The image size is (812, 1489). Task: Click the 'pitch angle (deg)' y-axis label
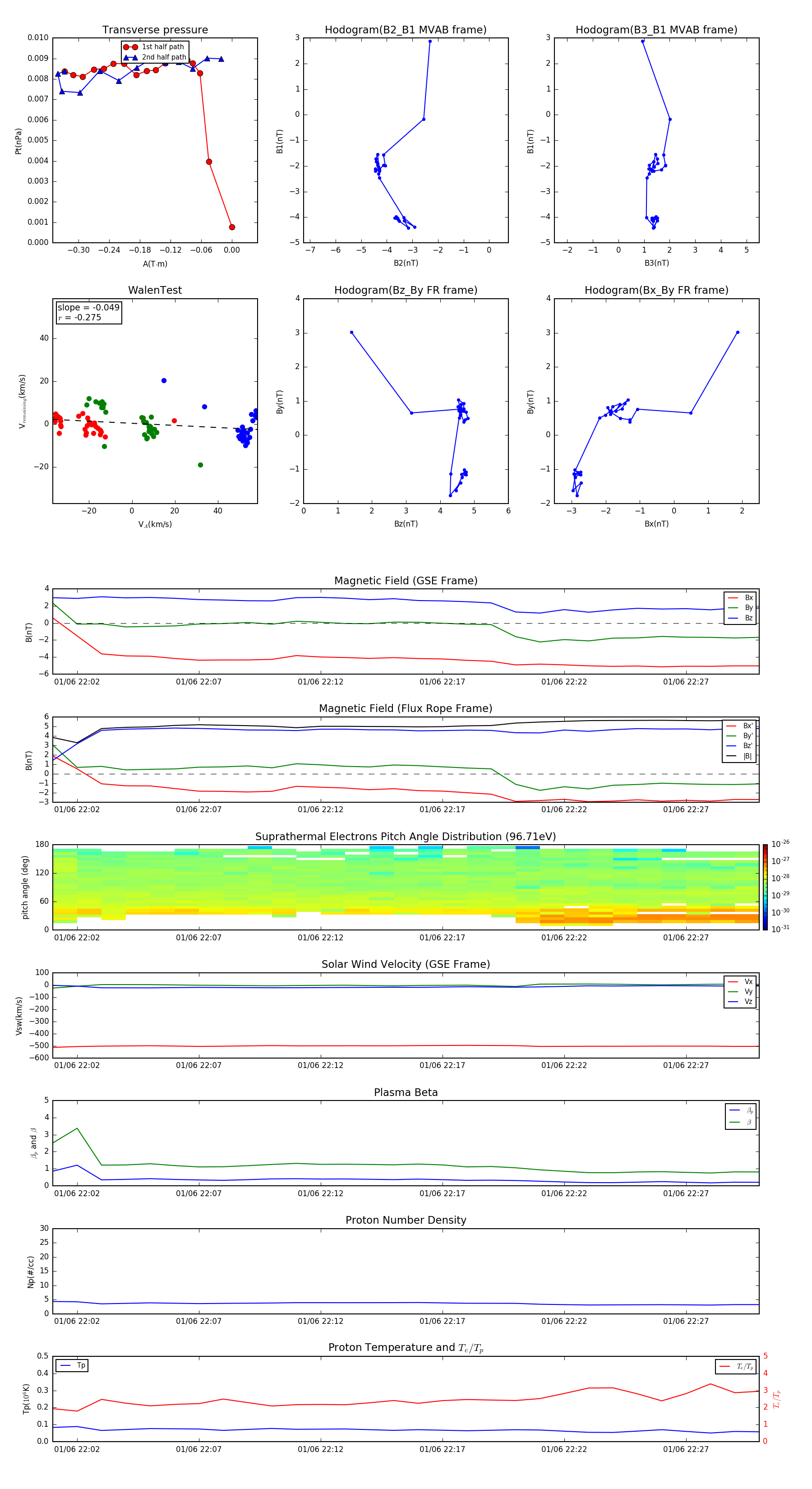(25, 887)
